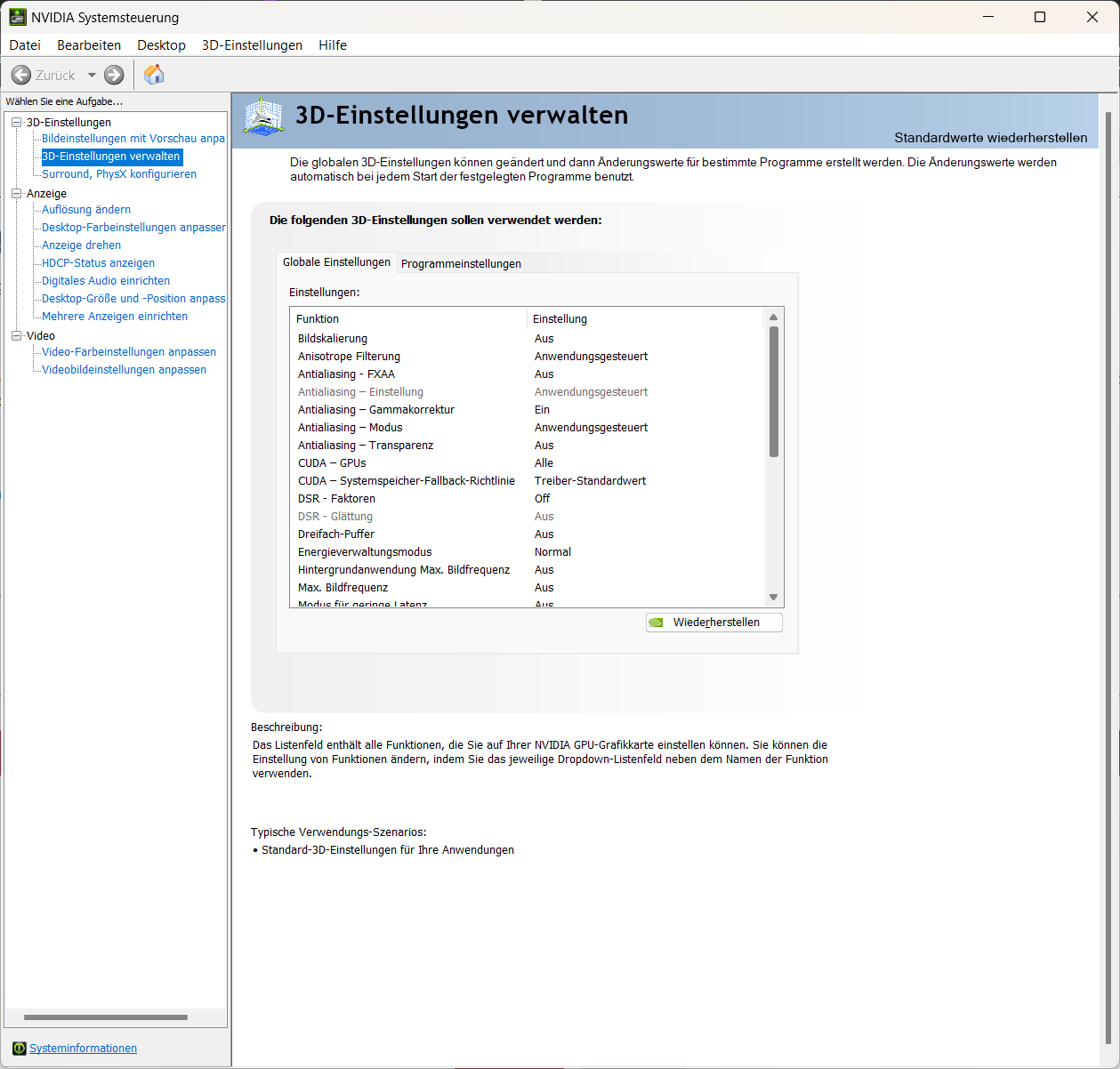Image resolution: width=1120 pixels, height=1069 pixels.
Task: Open Mehrere Anzeigen einrichten
Action: [115, 317]
